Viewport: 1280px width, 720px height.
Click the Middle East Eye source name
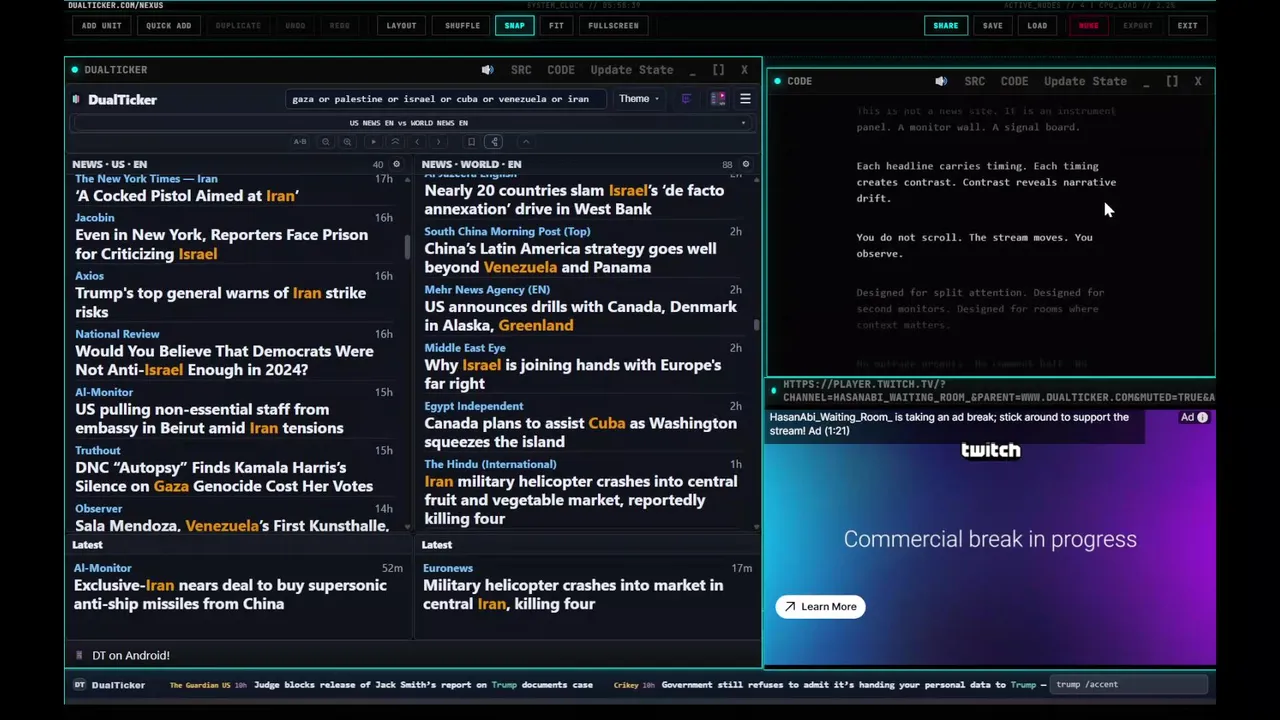point(465,348)
